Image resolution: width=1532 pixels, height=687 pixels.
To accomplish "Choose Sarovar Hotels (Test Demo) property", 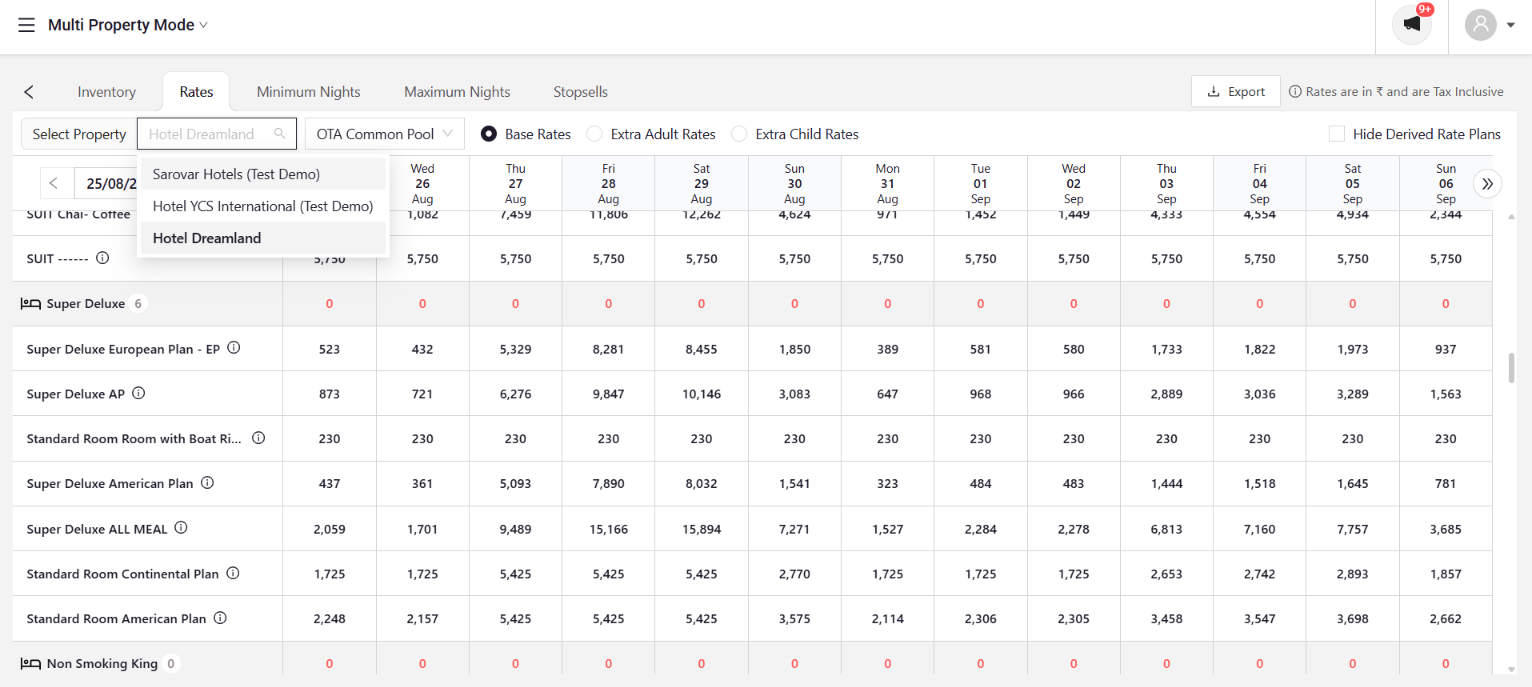I will tap(263, 174).
